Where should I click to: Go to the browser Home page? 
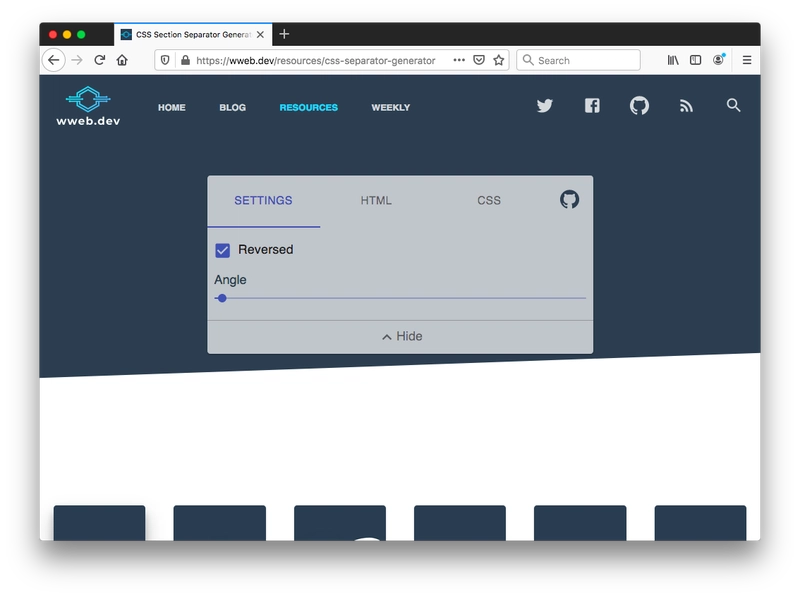(122, 60)
